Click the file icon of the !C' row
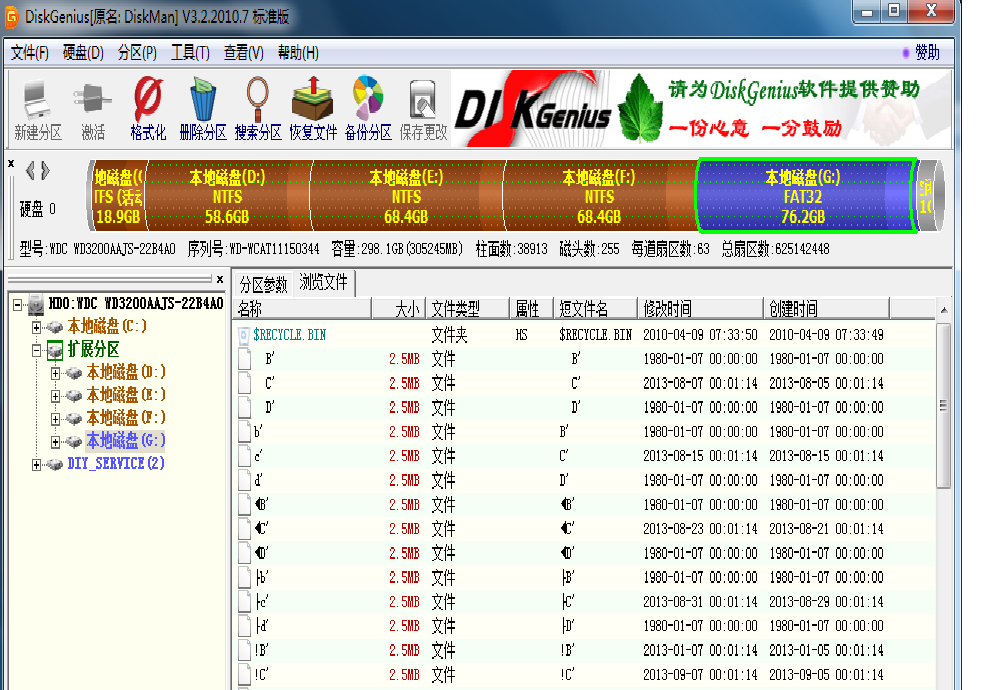 [244, 675]
